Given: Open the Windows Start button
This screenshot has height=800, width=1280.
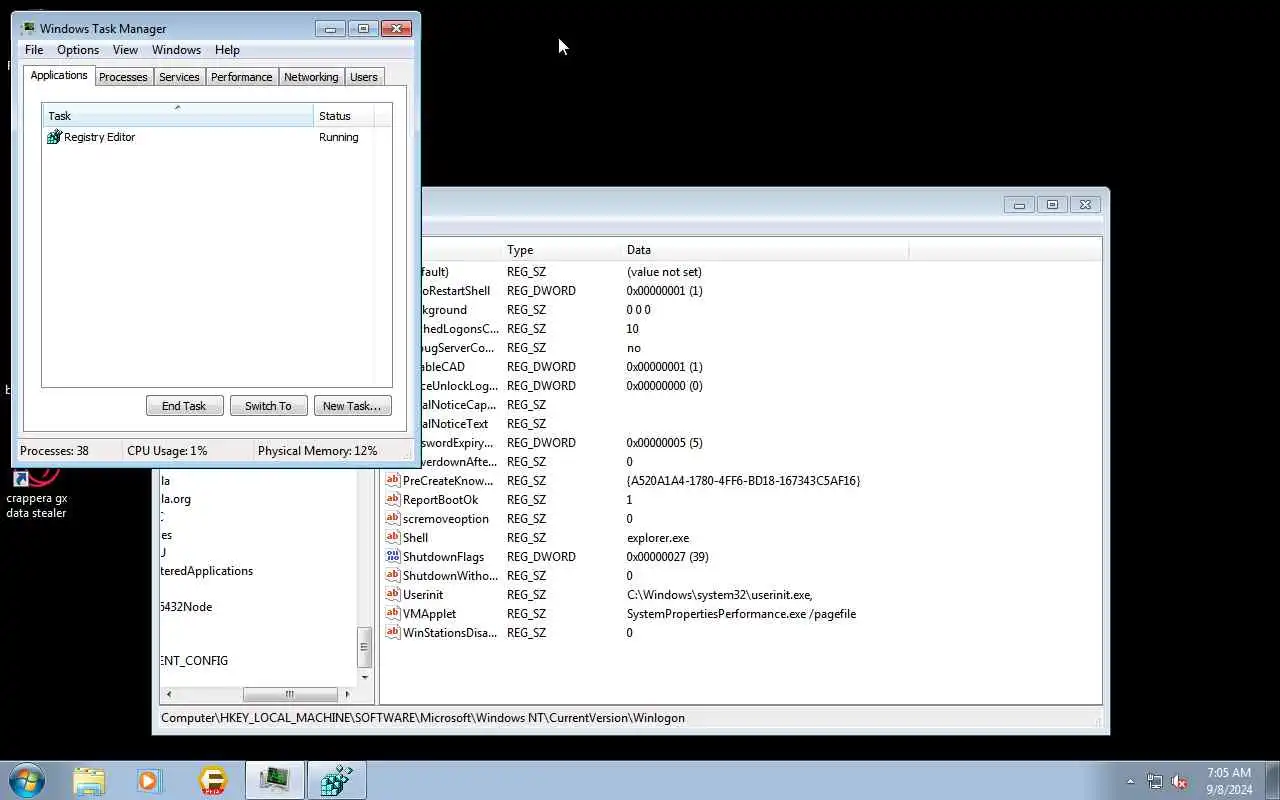Looking at the screenshot, I should [x=27, y=780].
